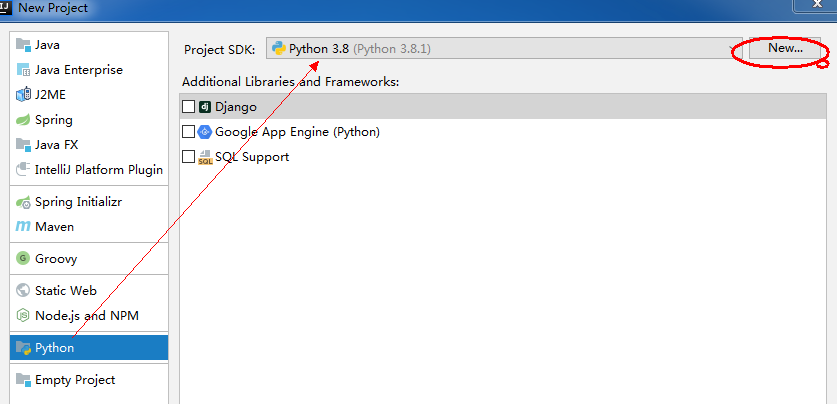
Task: Click the Groovy G icon
Action: (23, 259)
